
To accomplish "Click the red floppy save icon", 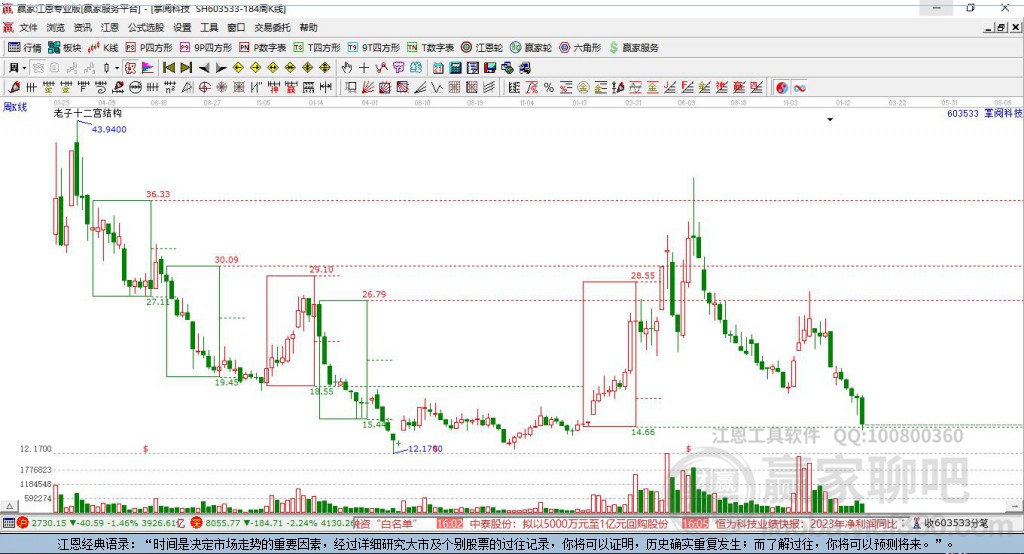I will click(490, 68).
